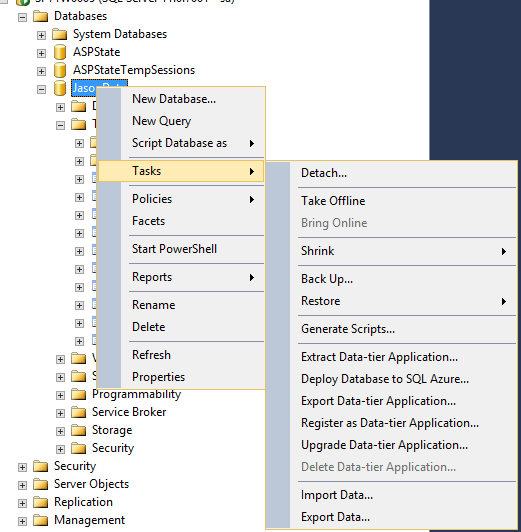Viewport: 521px width, 532px height.
Task: Click the Service Broker folder icon
Action: tap(79, 412)
